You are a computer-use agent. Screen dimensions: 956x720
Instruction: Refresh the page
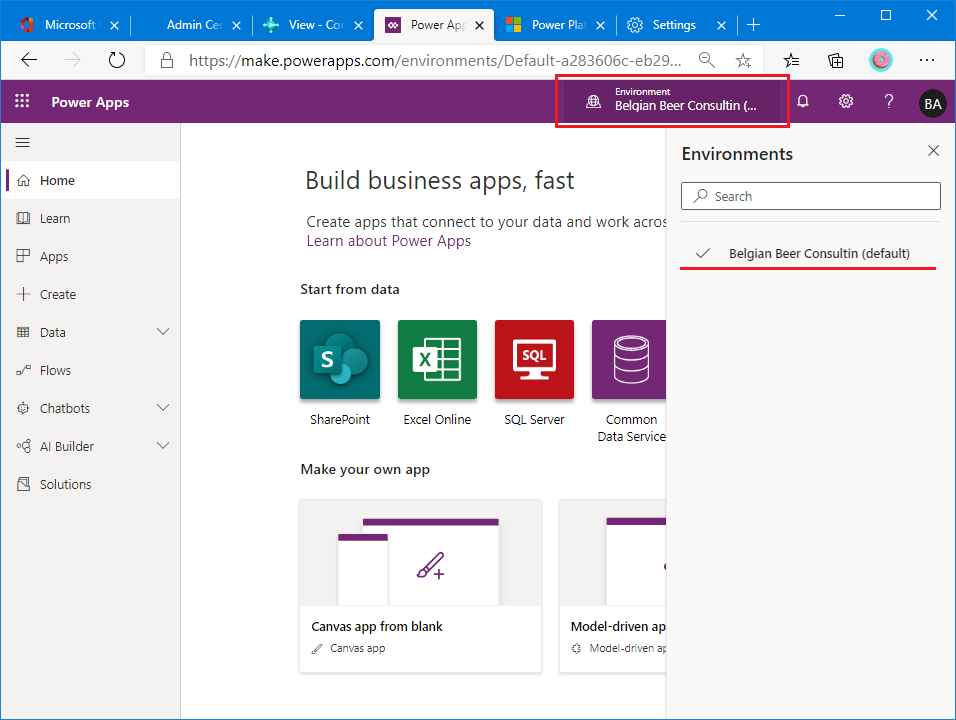pyautogui.click(x=116, y=60)
